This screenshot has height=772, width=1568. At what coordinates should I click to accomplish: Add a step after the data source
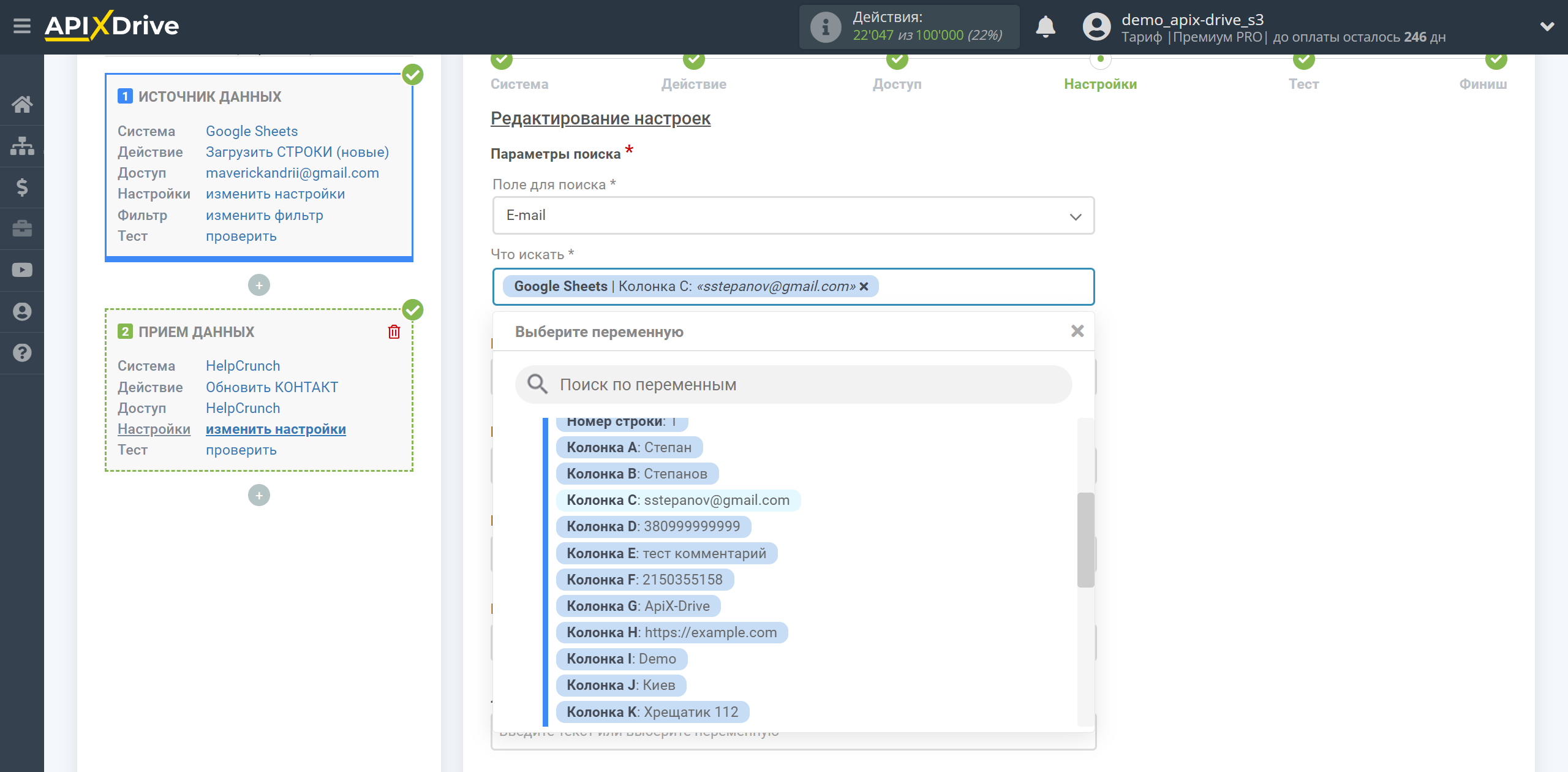pos(259,285)
